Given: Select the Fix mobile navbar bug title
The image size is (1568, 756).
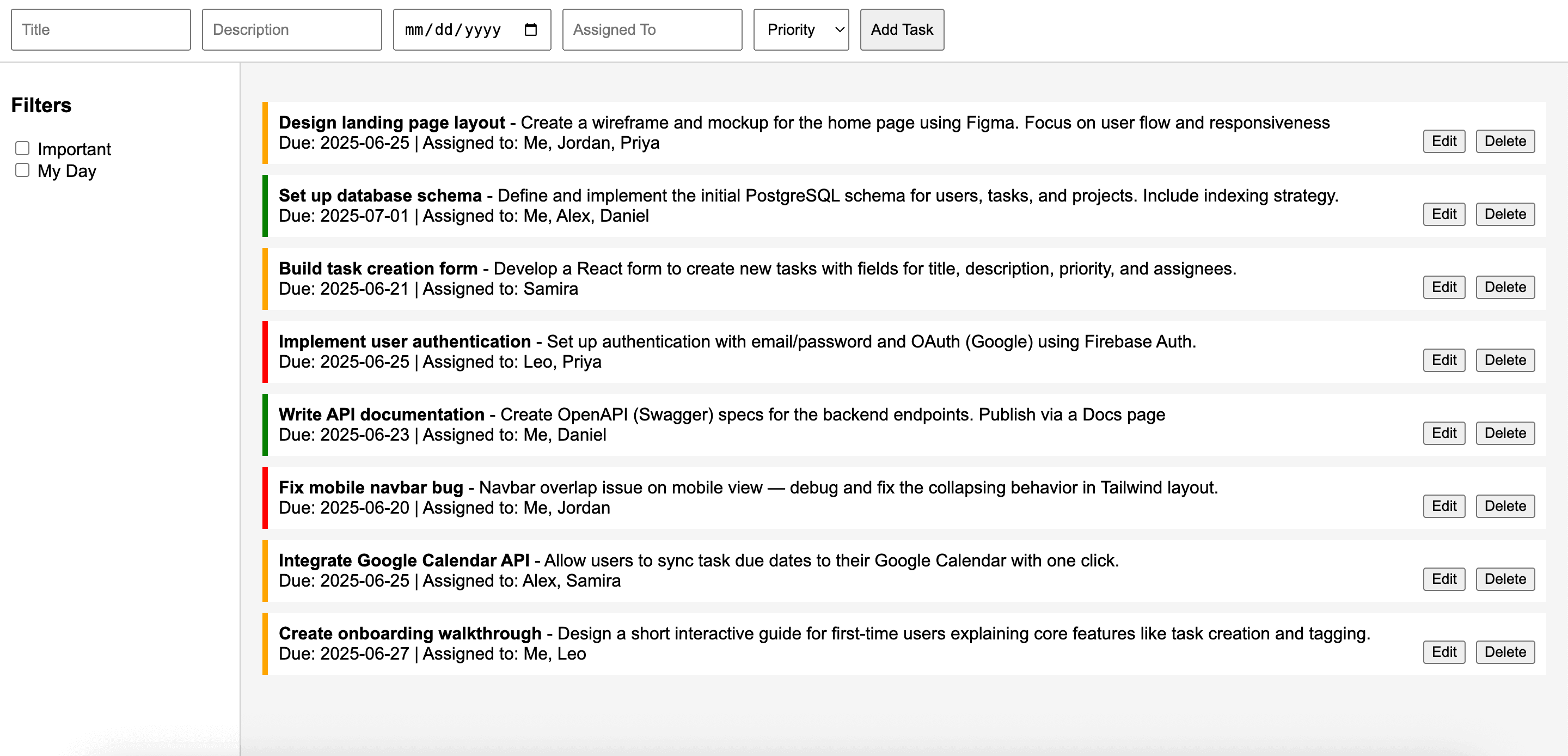Looking at the screenshot, I should point(371,487).
